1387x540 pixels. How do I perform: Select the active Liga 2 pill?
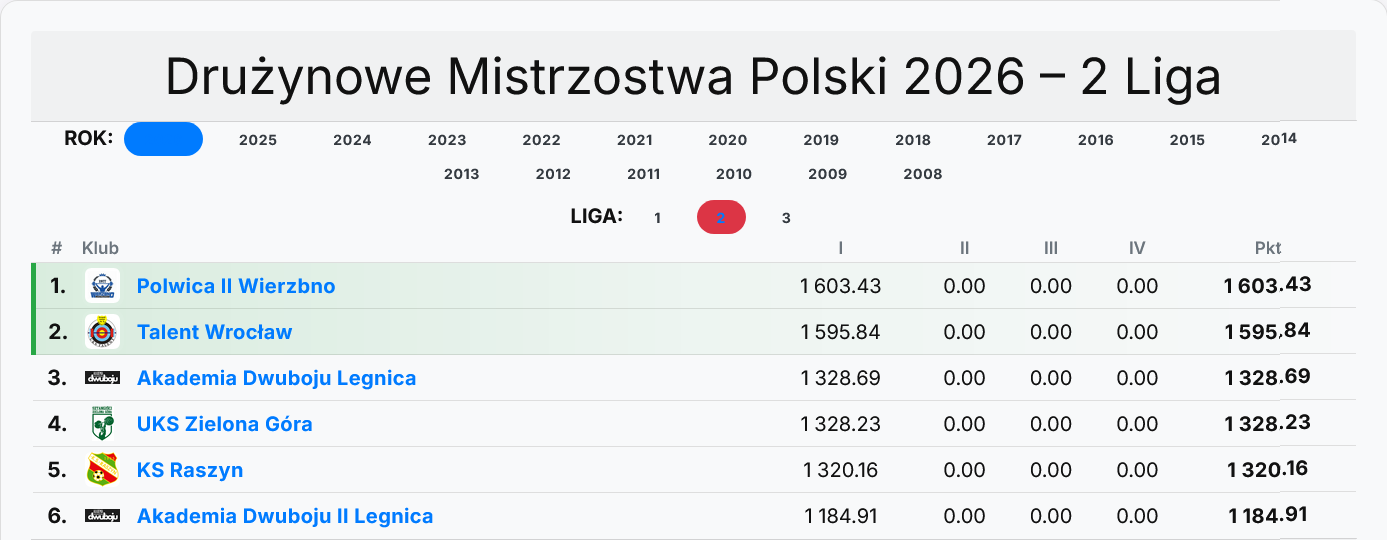(x=721, y=218)
